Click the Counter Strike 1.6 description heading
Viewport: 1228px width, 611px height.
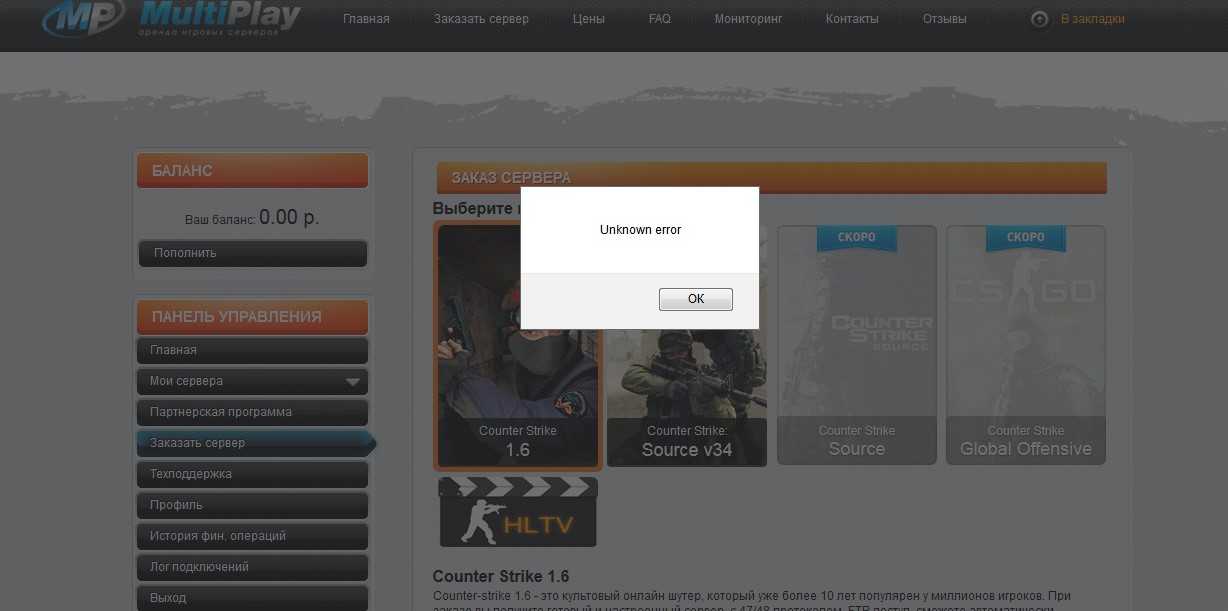(x=501, y=577)
